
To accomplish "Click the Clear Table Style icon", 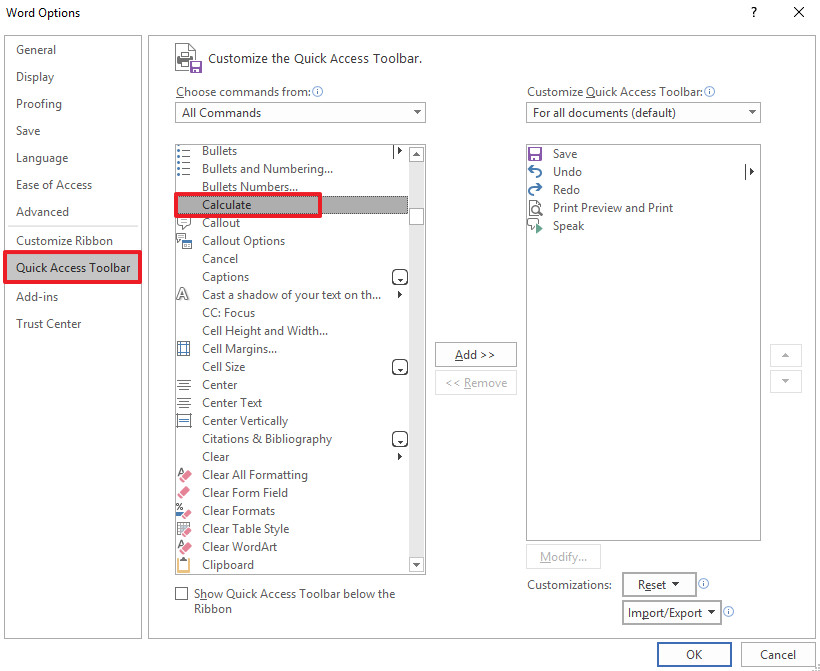I will tap(184, 529).
